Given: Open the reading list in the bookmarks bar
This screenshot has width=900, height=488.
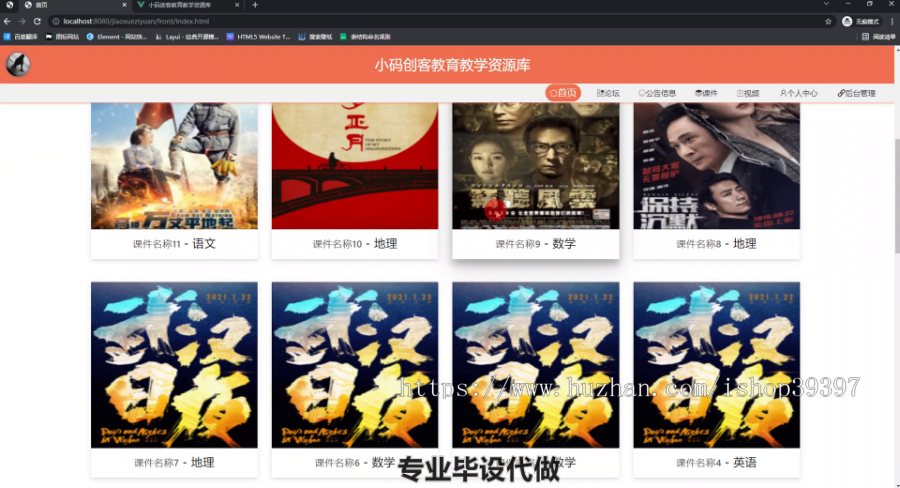Looking at the screenshot, I should click(x=878, y=37).
